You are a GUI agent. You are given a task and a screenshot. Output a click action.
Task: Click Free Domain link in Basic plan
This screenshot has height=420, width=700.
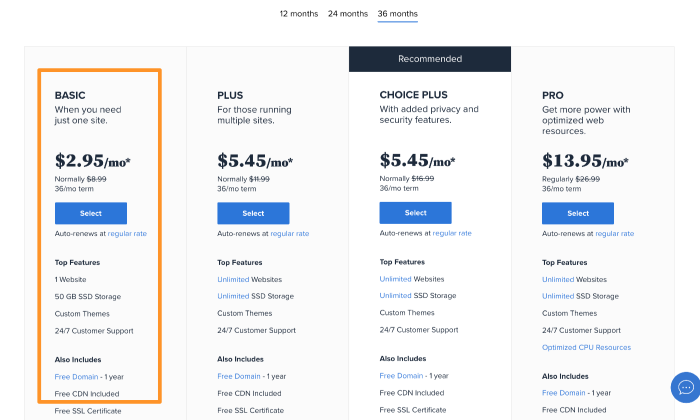click(x=76, y=377)
